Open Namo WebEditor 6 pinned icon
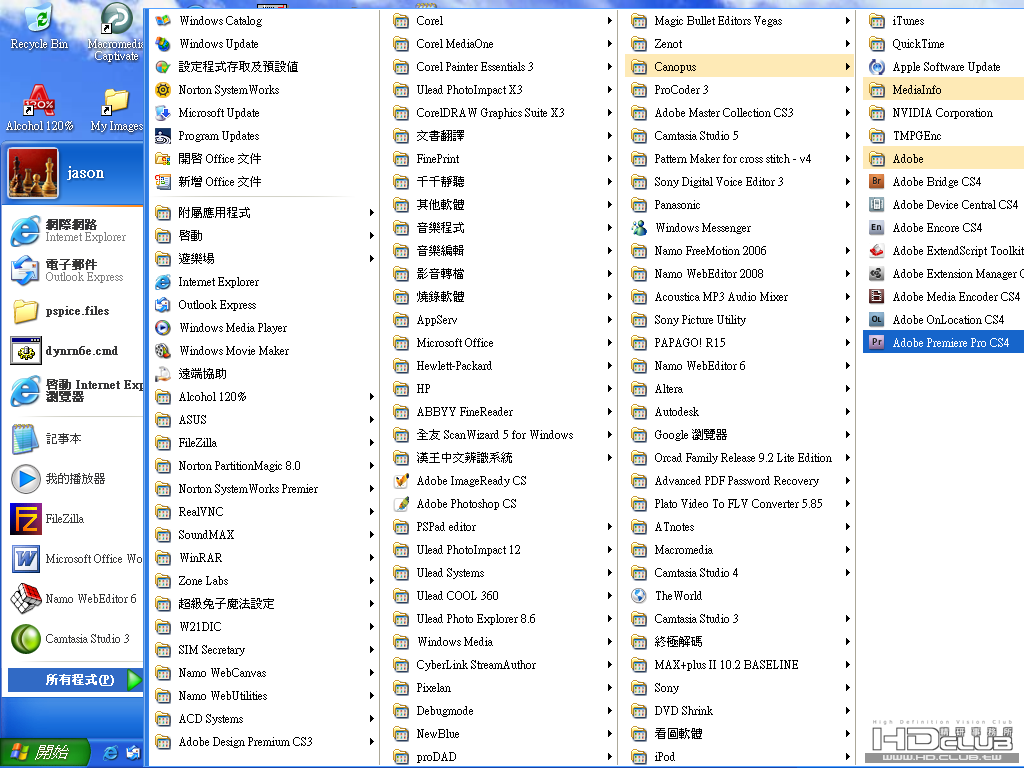This screenshot has width=1024, height=768. pos(26,599)
